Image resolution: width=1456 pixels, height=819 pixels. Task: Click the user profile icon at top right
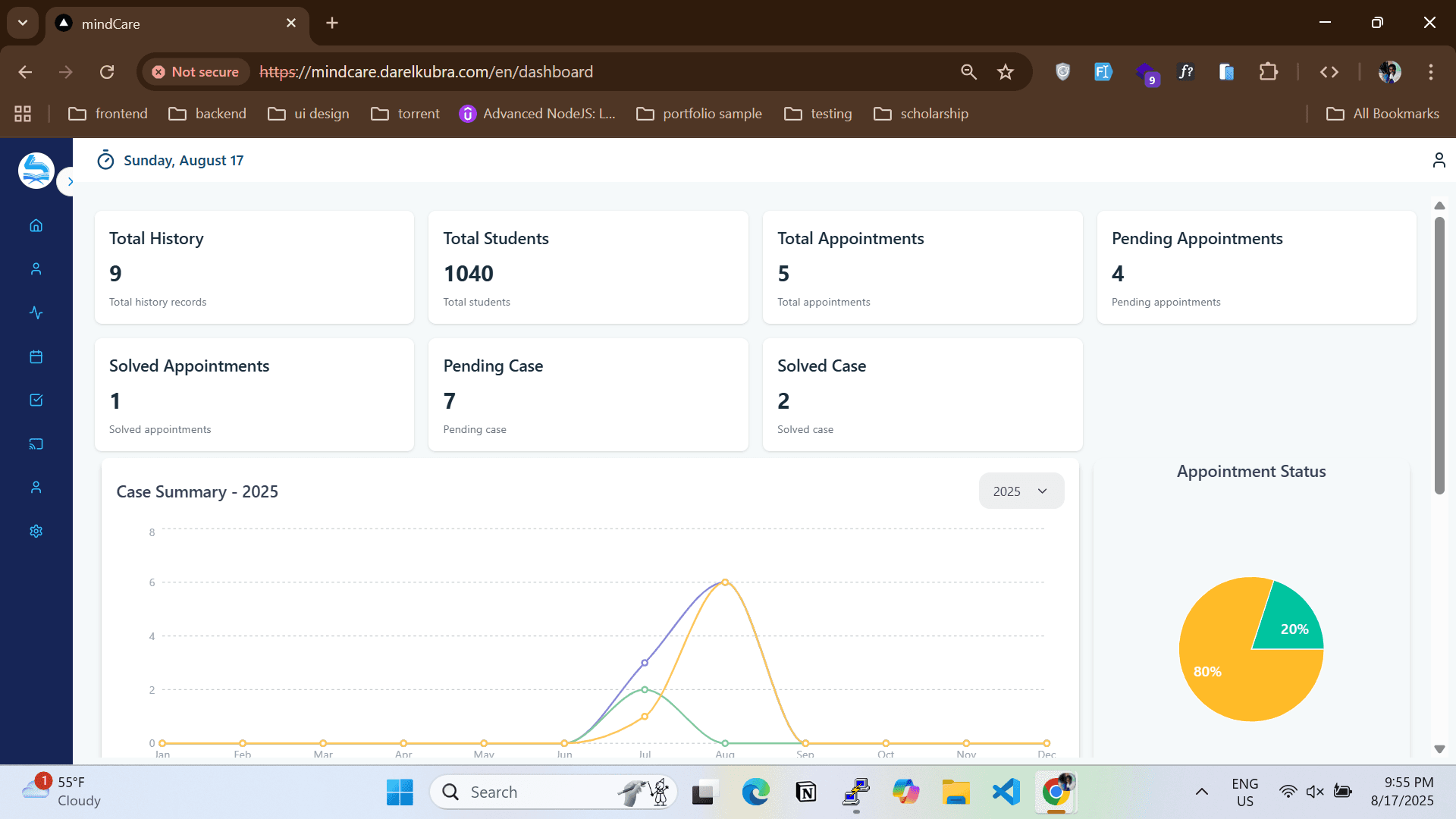[1439, 160]
